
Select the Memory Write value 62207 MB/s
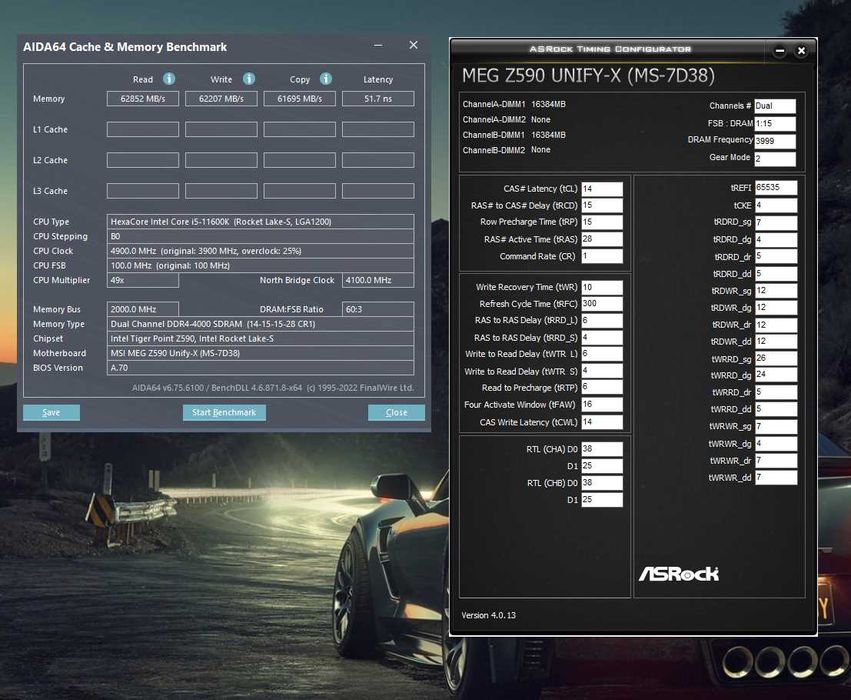221,99
